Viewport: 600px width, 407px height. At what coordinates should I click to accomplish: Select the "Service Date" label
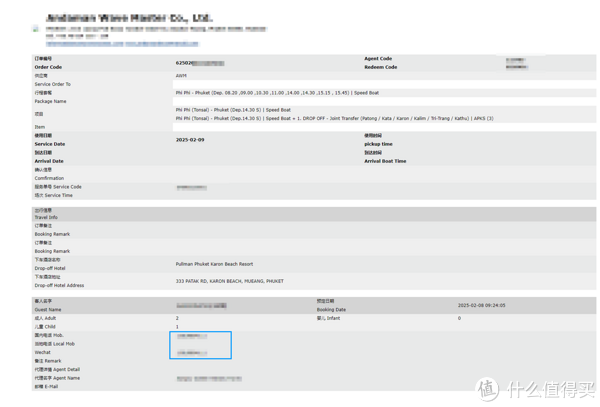[50, 144]
